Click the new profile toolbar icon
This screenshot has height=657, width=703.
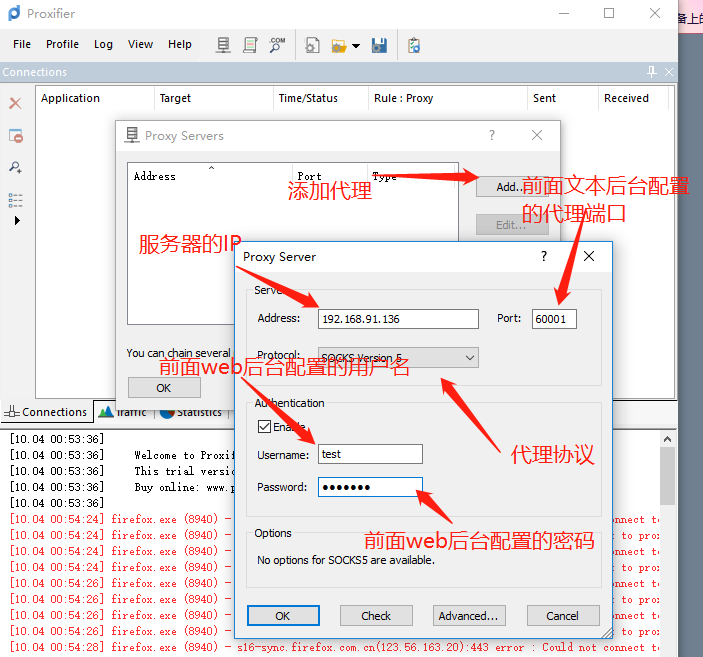pos(312,45)
